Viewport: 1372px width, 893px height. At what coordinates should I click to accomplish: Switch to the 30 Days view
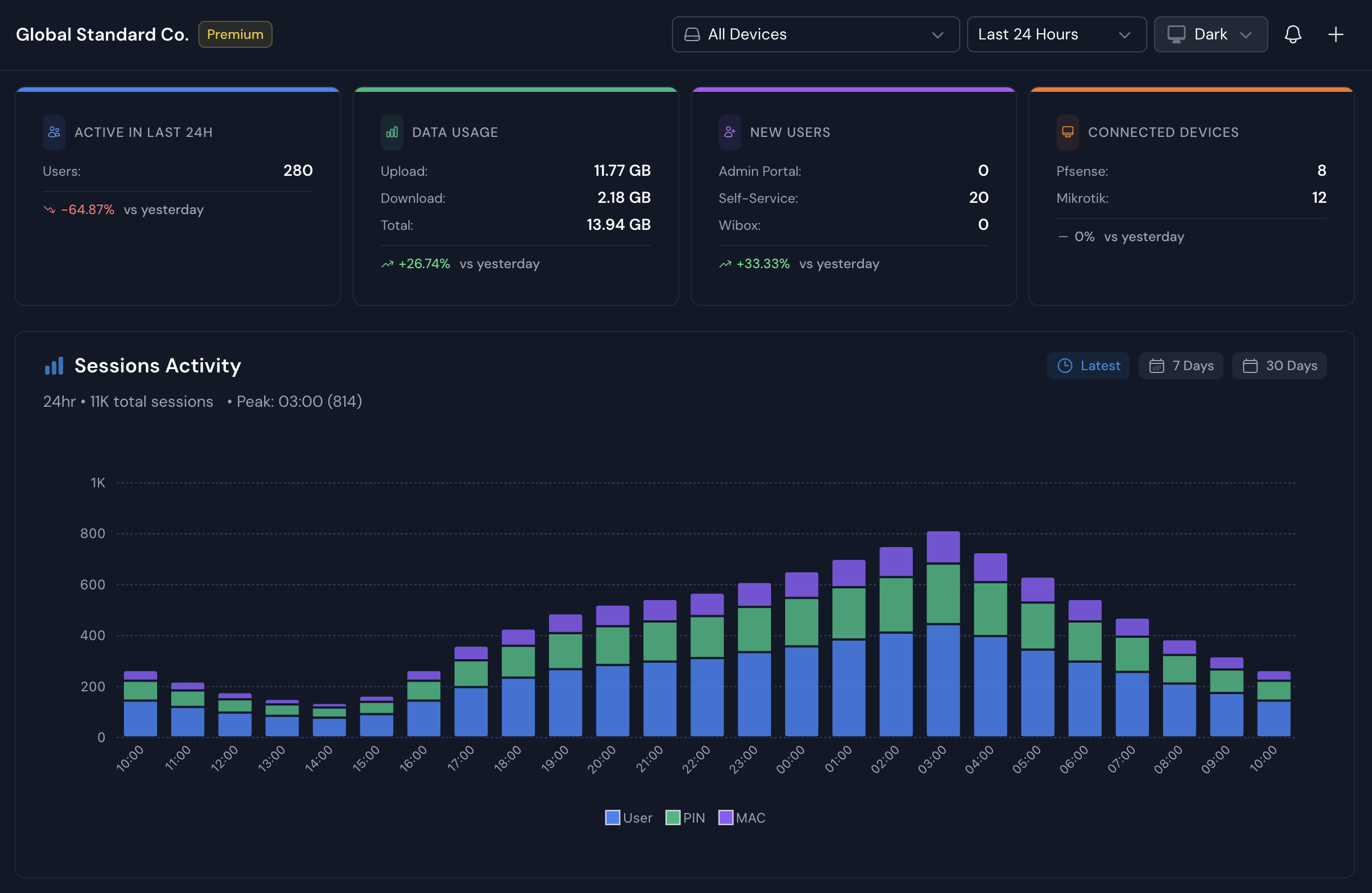(1279, 366)
